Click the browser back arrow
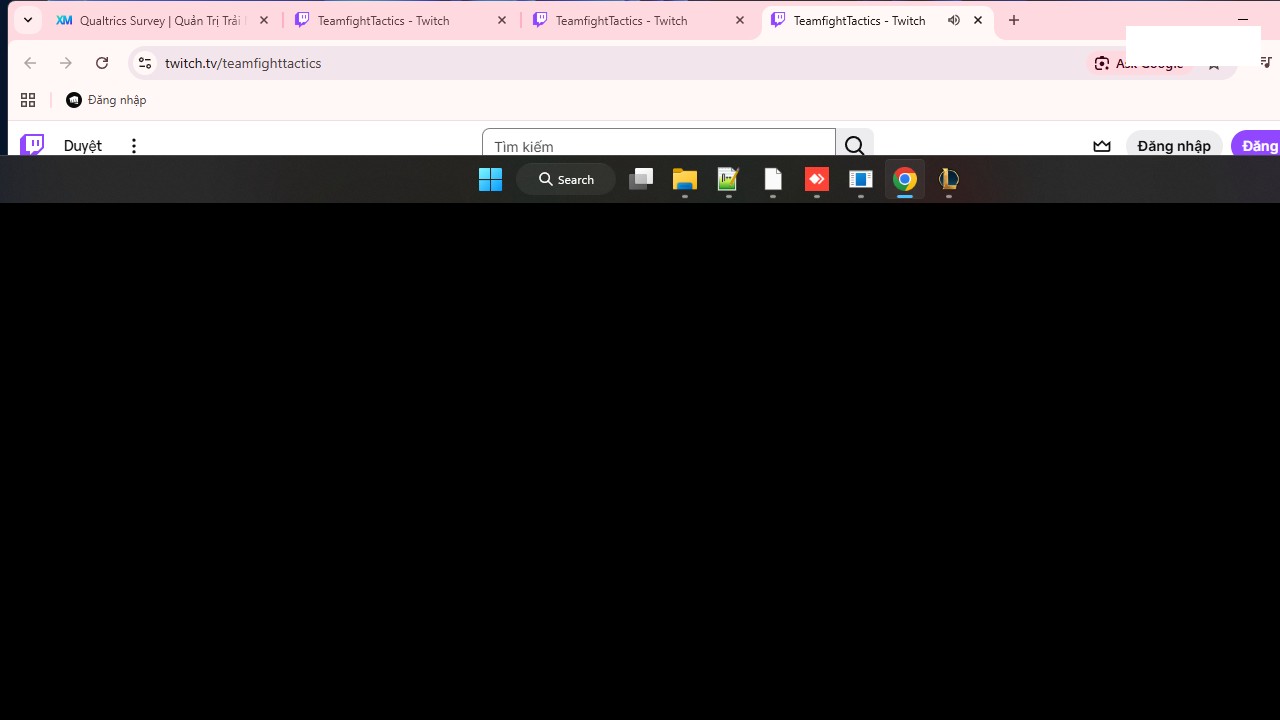The width and height of the screenshot is (1280, 720). [30, 63]
